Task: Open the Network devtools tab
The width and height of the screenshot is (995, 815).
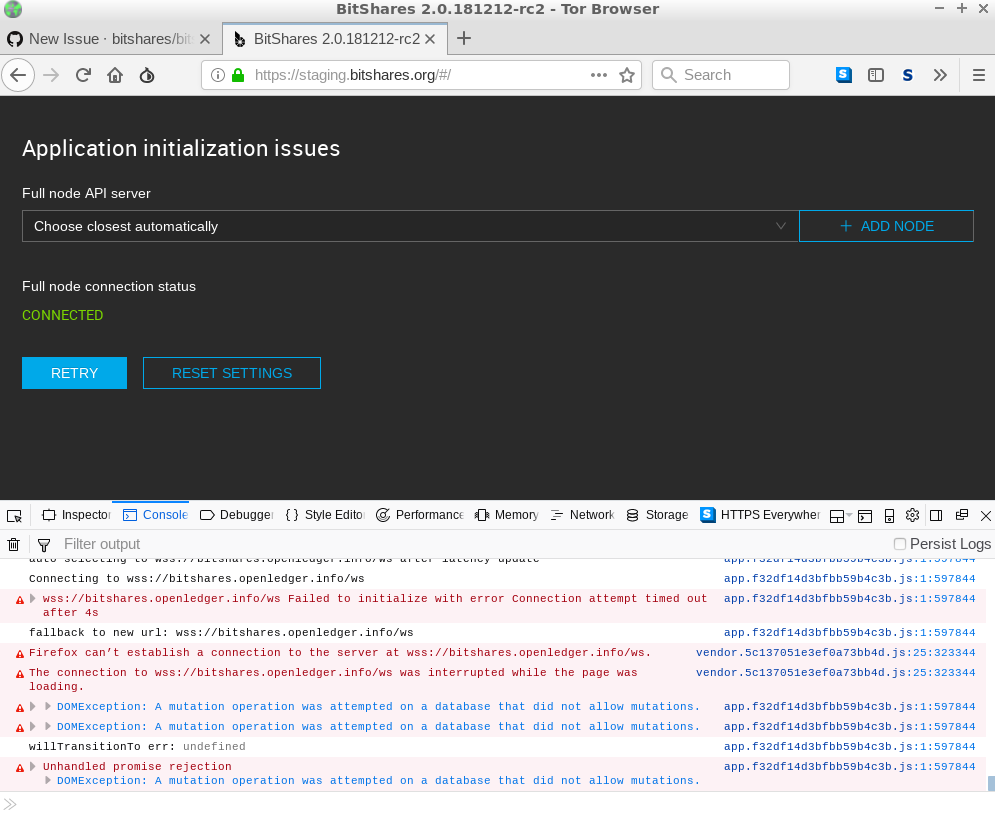Action: 582,515
